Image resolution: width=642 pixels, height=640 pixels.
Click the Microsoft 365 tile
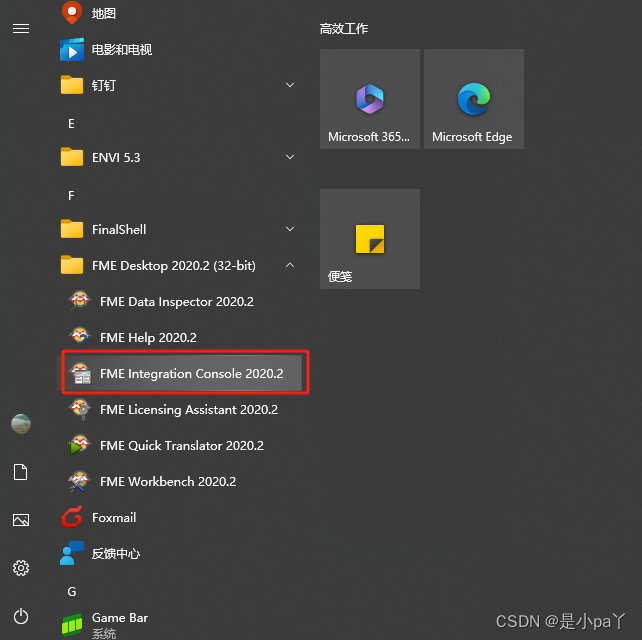pos(370,99)
